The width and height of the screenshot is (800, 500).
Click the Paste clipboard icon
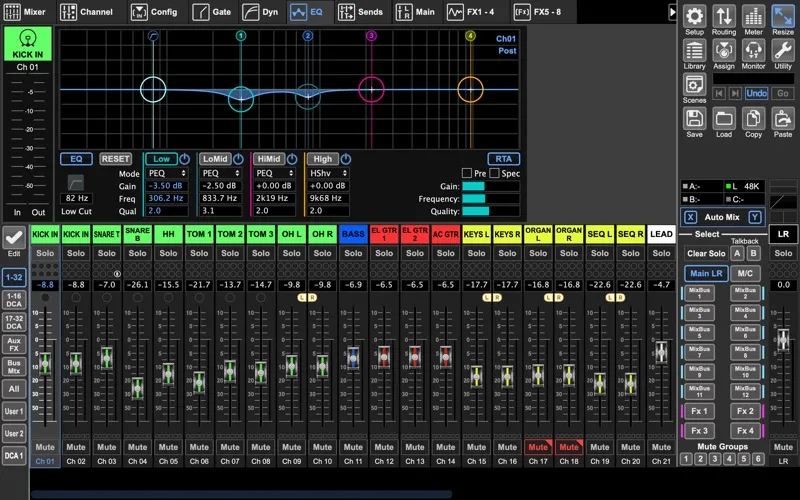point(783,119)
